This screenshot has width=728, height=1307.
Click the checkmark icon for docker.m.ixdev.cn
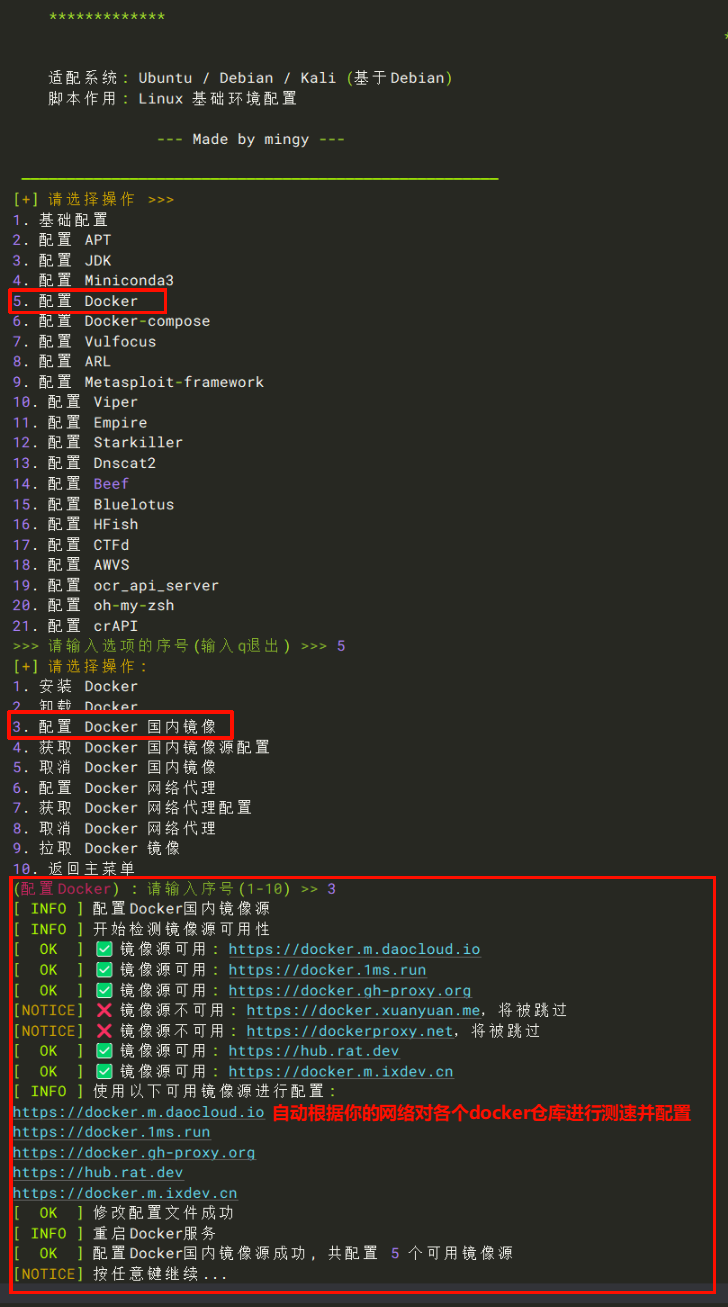104,1071
